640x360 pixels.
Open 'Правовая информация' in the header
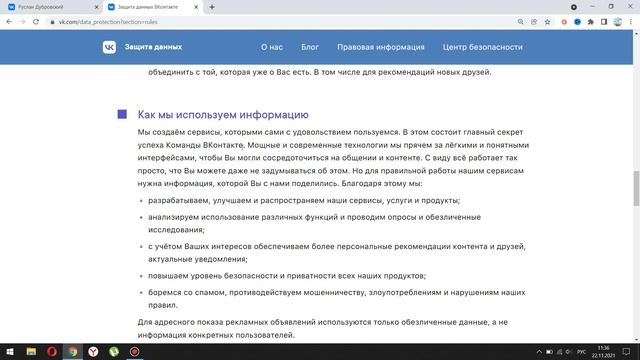pos(380,47)
